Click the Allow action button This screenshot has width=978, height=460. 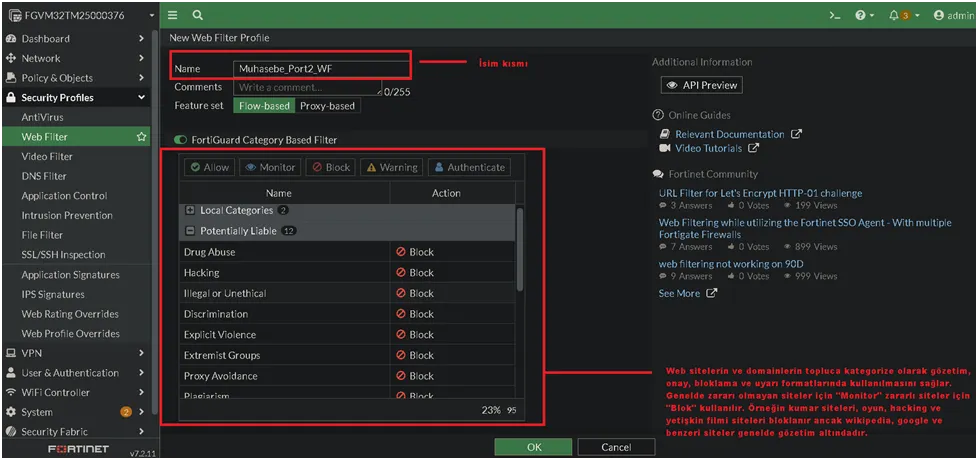(210, 167)
